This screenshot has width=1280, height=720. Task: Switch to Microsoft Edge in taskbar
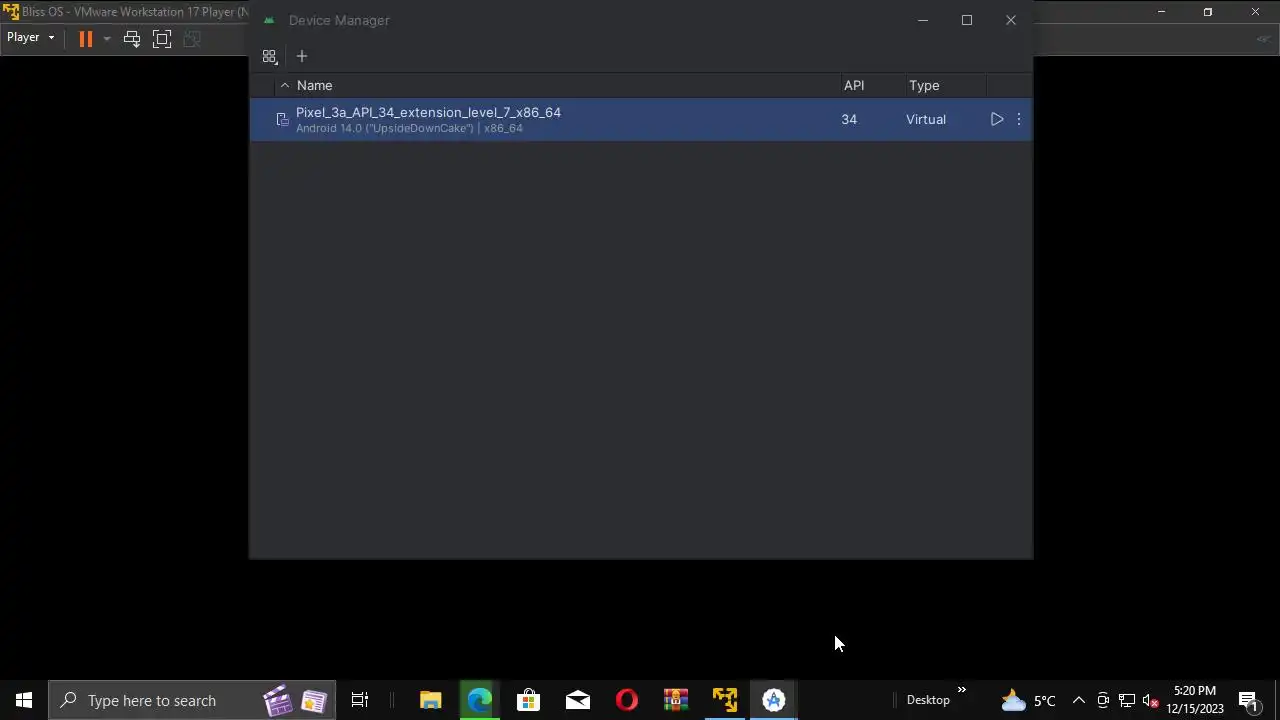480,700
